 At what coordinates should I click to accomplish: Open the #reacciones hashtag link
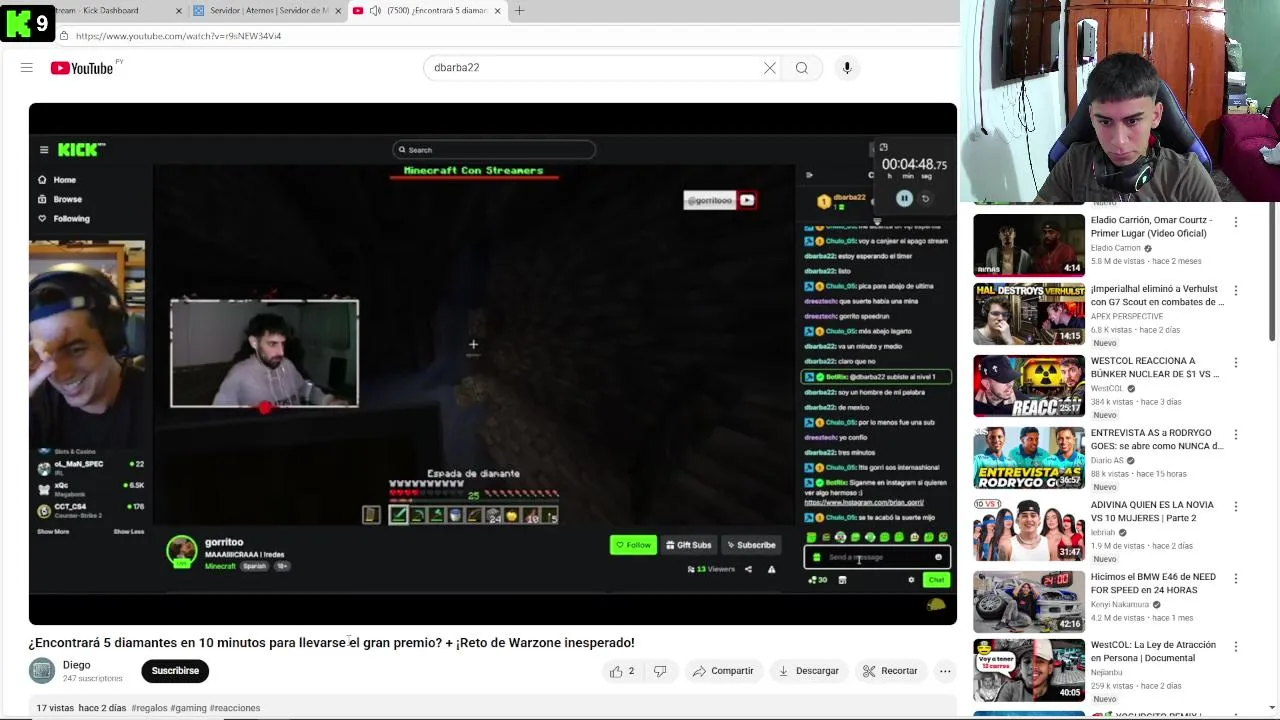point(234,708)
